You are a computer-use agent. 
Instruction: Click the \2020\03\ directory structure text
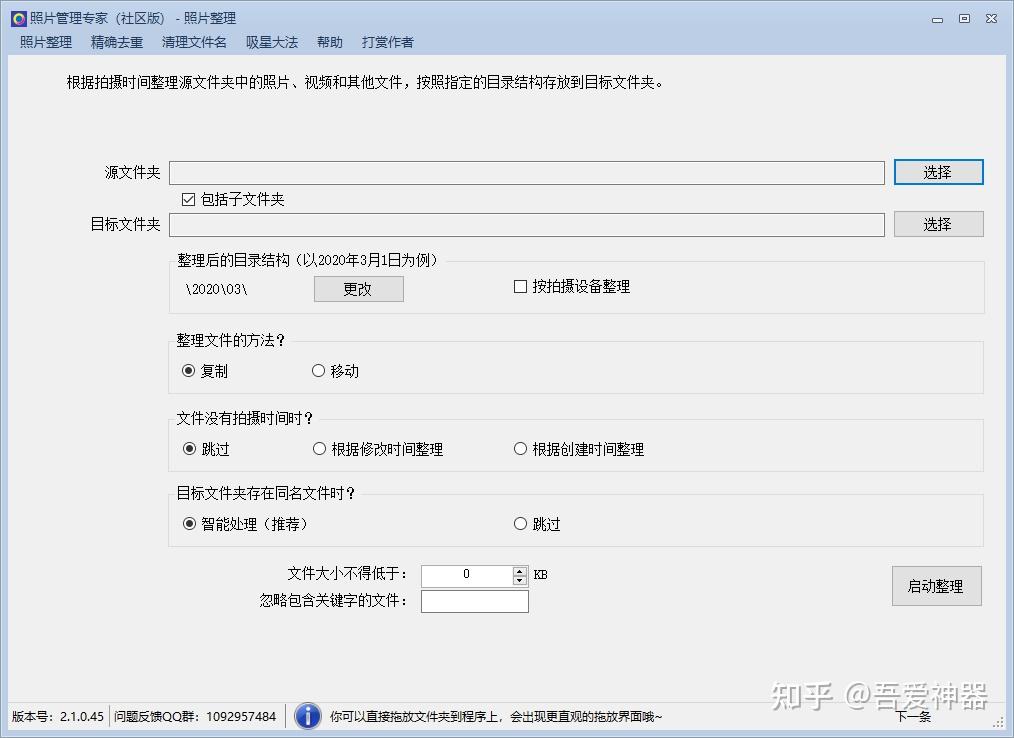click(216, 288)
